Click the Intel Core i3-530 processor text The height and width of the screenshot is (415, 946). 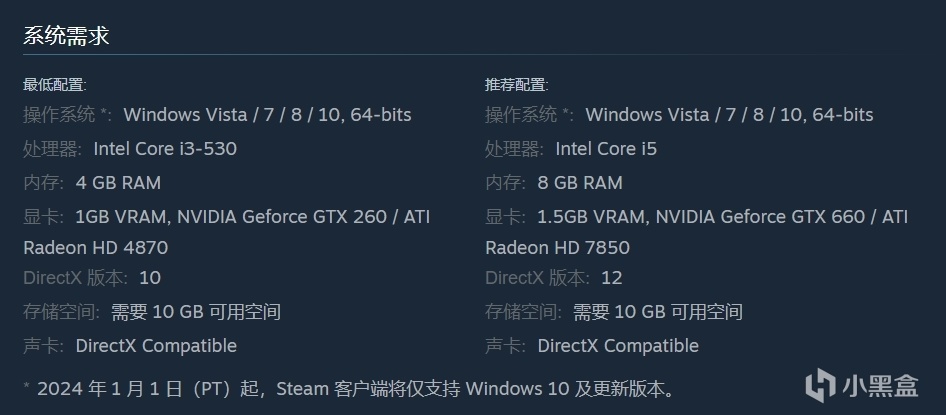click(x=165, y=149)
